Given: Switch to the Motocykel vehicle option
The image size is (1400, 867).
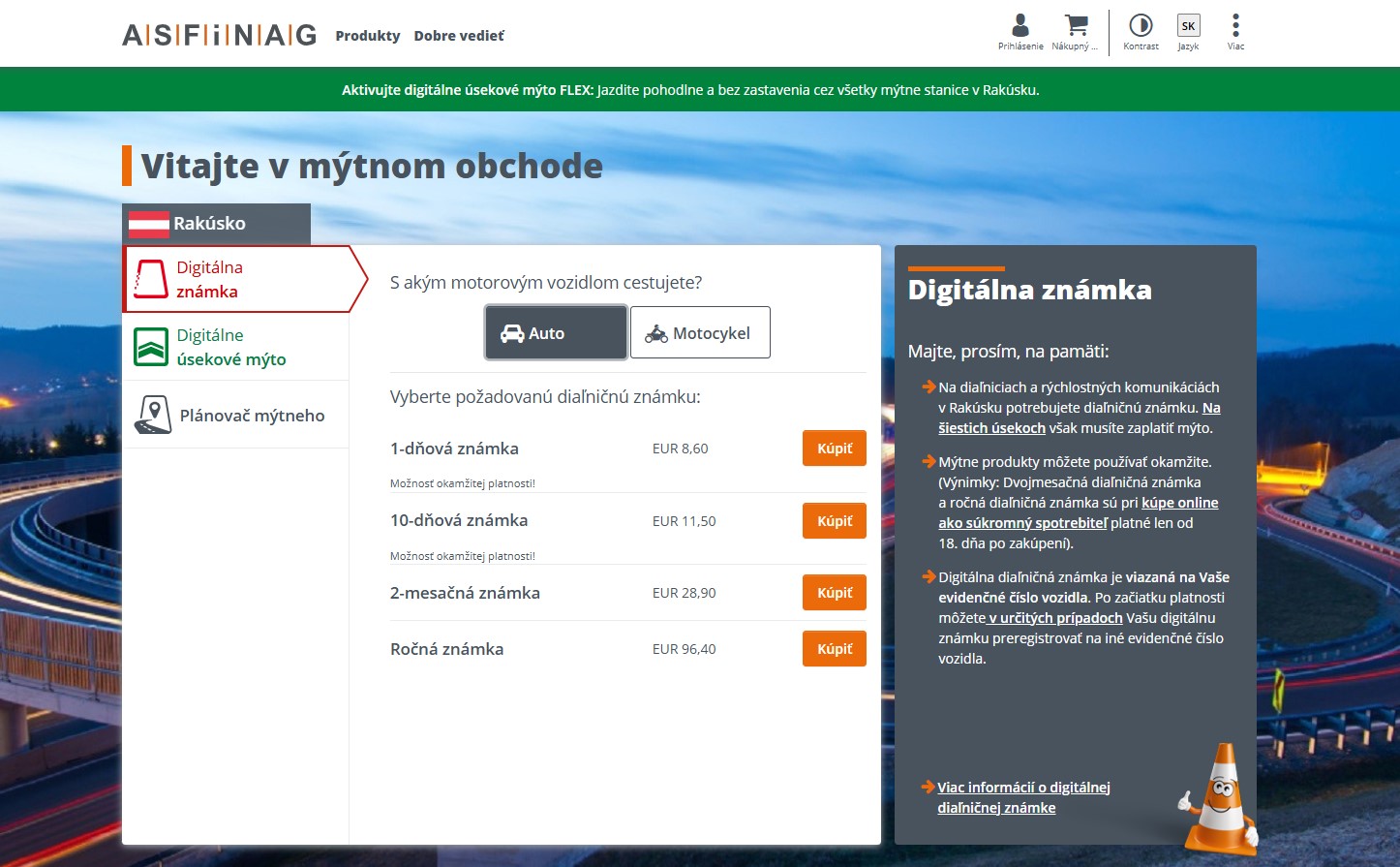Looking at the screenshot, I should [x=700, y=332].
